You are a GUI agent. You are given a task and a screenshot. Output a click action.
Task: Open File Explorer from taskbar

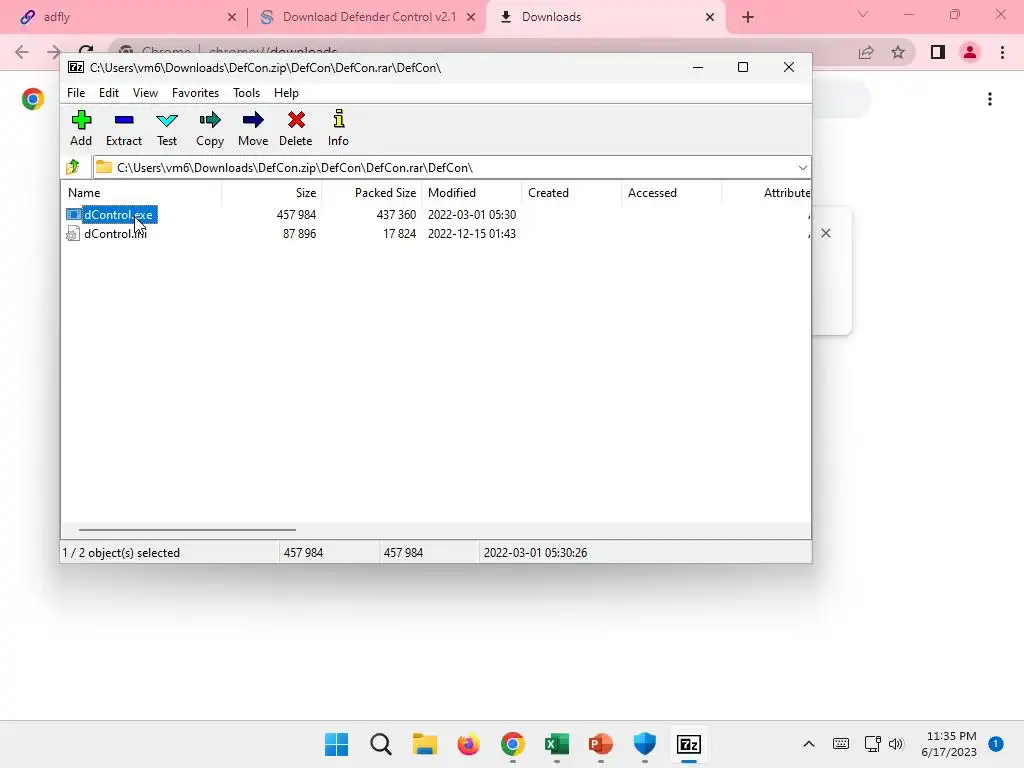point(424,744)
